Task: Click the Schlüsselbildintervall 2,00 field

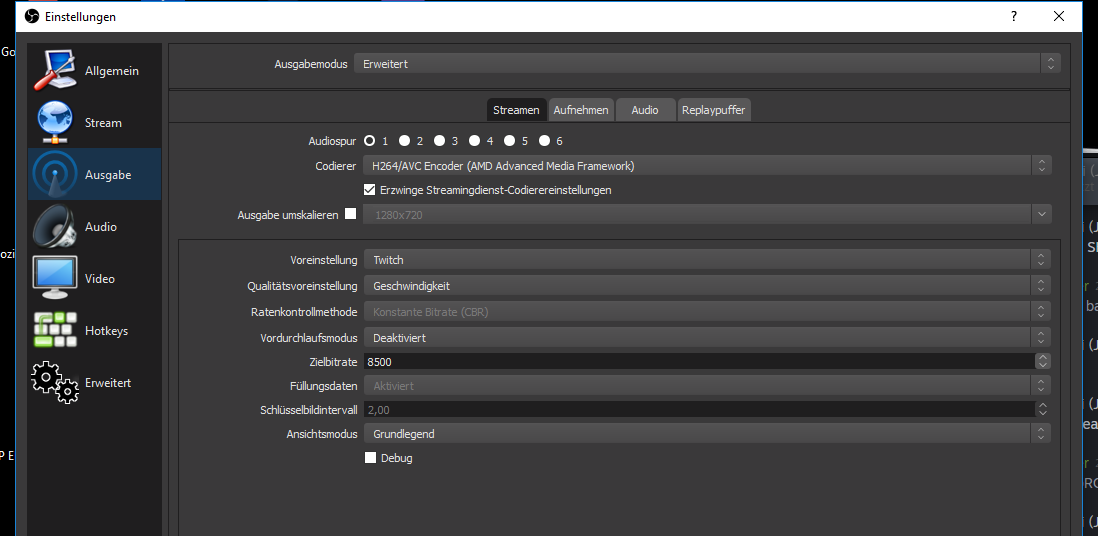Action: click(x=698, y=410)
